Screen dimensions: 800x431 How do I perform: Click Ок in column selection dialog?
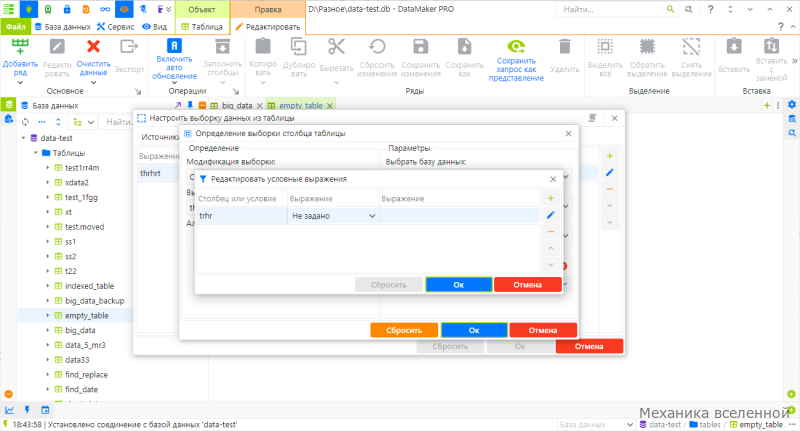point(474,330)
